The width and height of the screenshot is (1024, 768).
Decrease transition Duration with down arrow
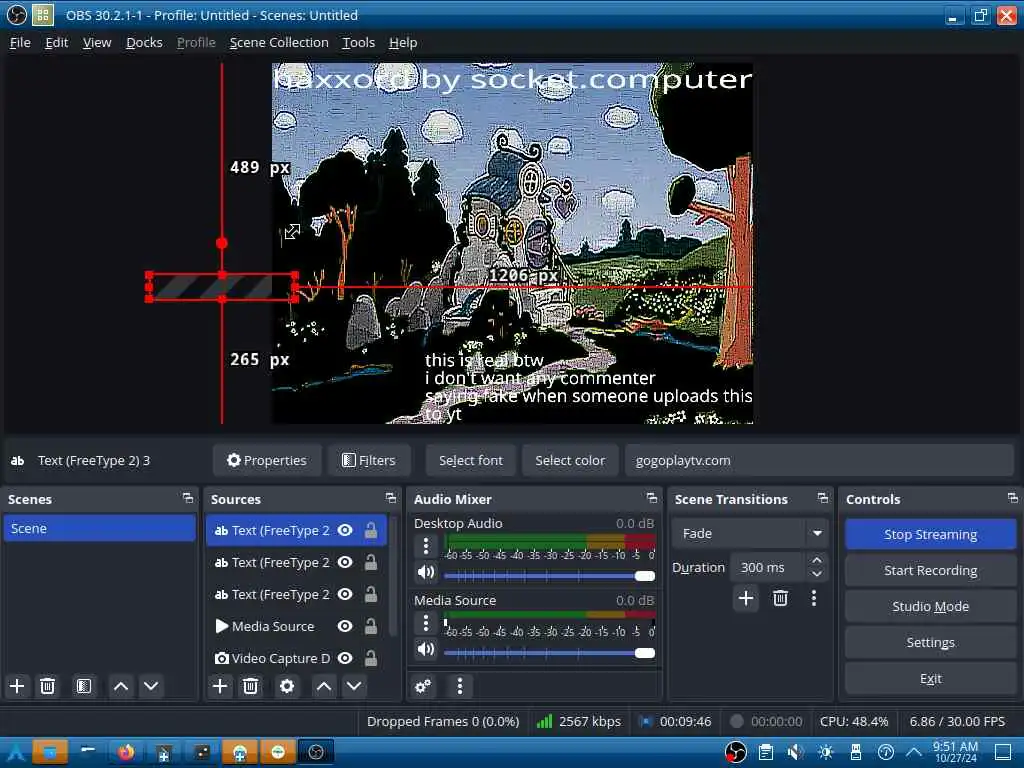coord(816,574)
